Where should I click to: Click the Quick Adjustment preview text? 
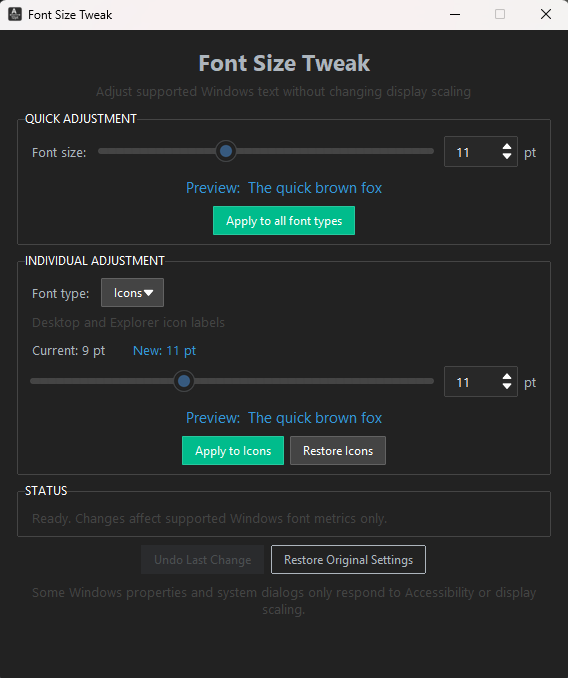(284, 188)
